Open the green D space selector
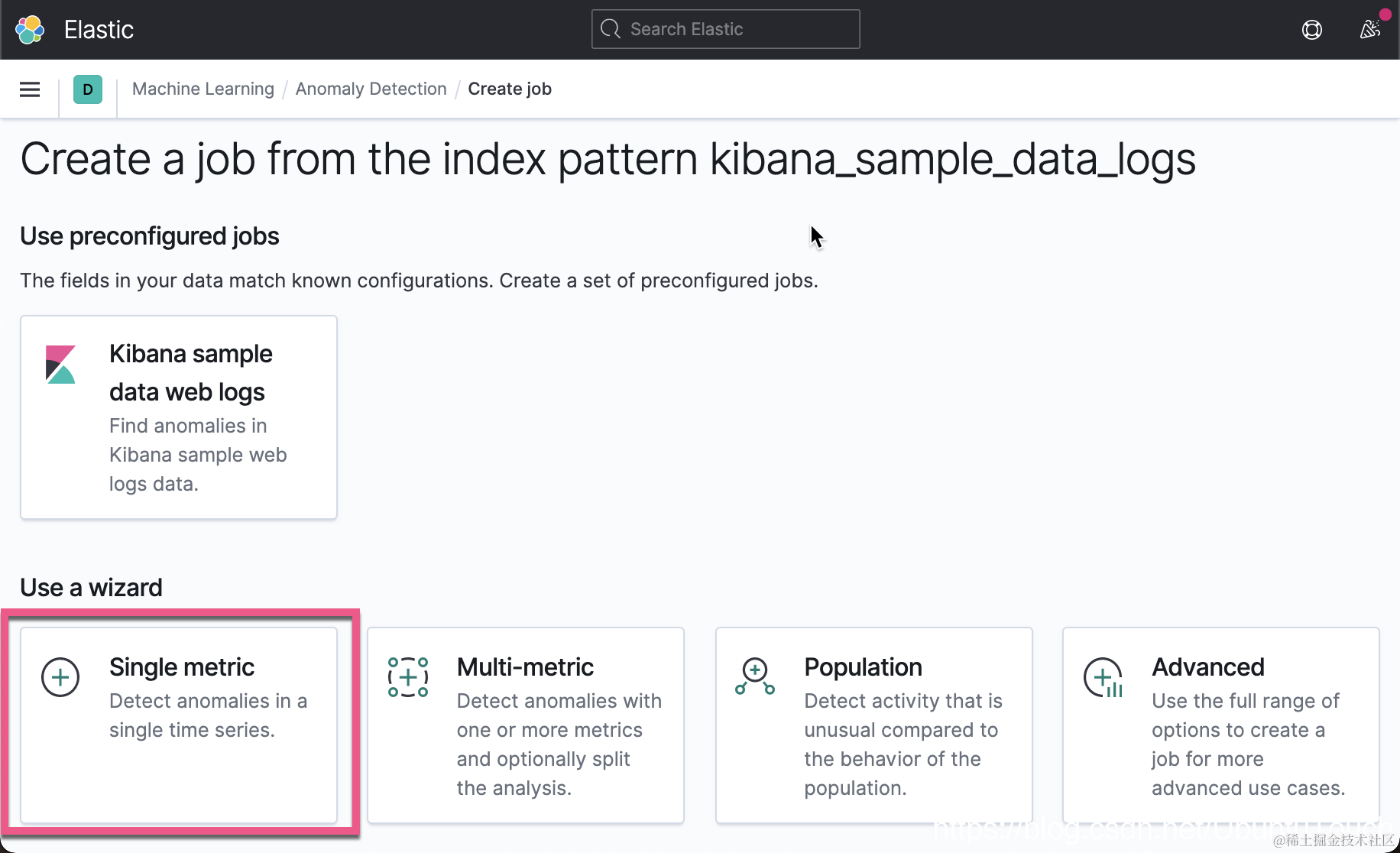 88,89
